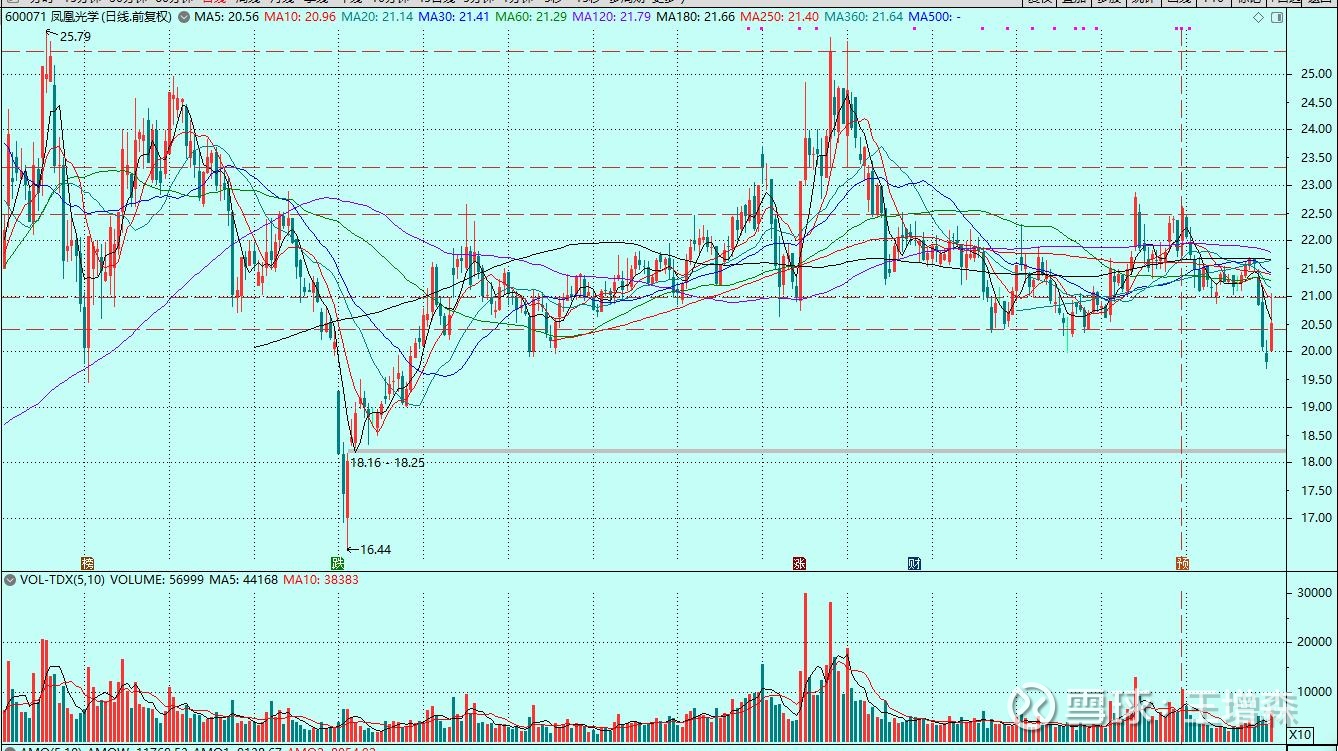The width and height of the screenshot is (1338, 751).
Task: Select the MA10: 20.96 indicator label
Action: [300, 18]
